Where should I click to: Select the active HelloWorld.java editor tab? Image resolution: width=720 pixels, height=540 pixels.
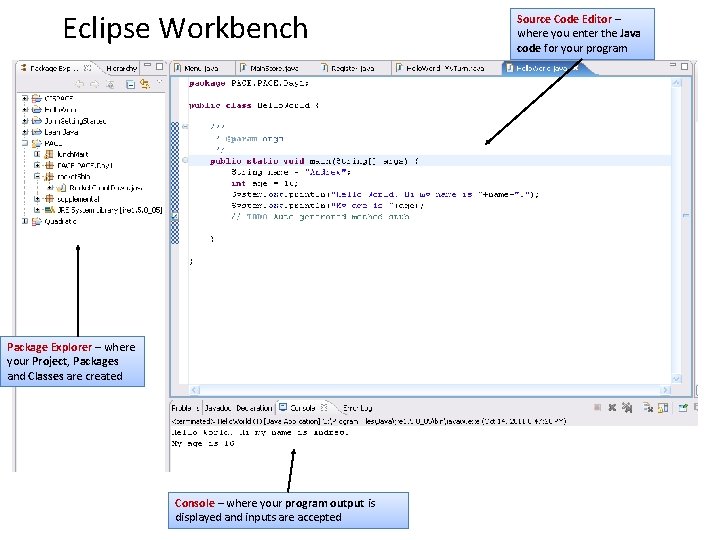[541, 68]
